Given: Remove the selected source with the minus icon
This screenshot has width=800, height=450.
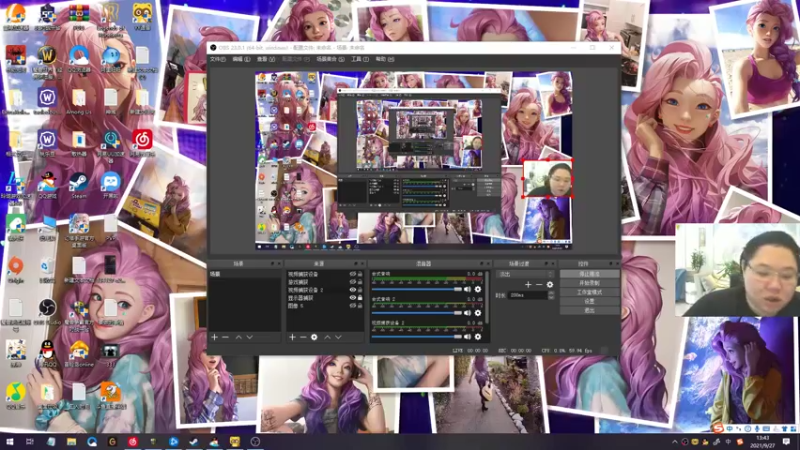Looking at the screenshot, I should 303,337.
